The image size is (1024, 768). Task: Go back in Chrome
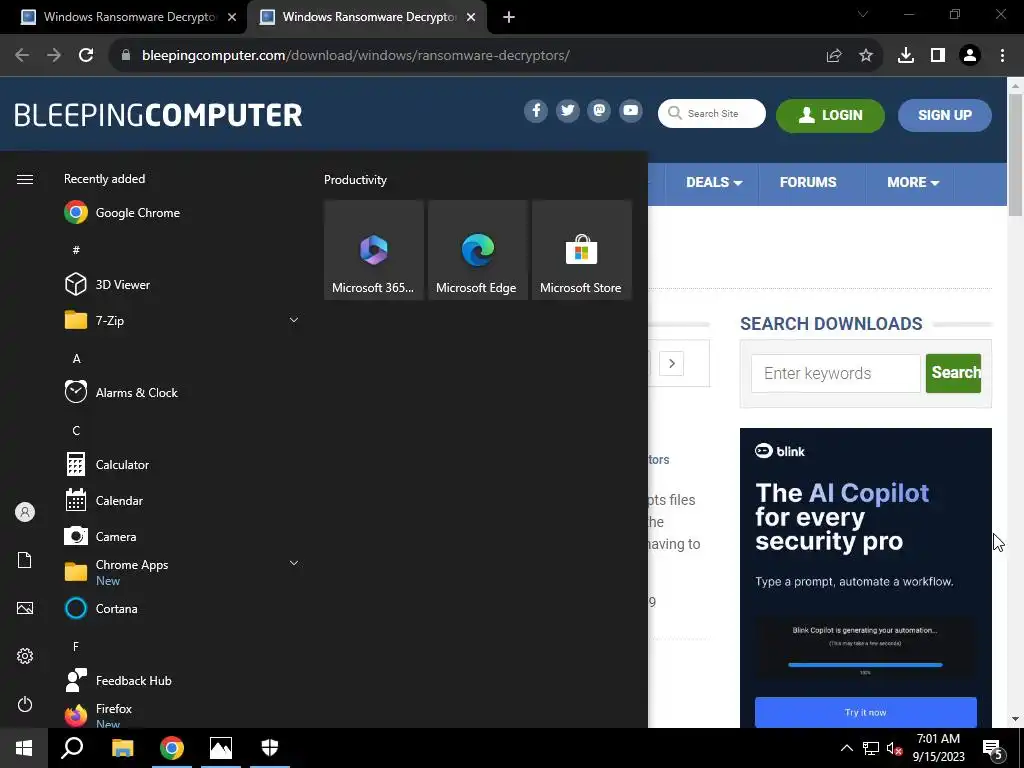pyautogui.click(x=22, y=56)
